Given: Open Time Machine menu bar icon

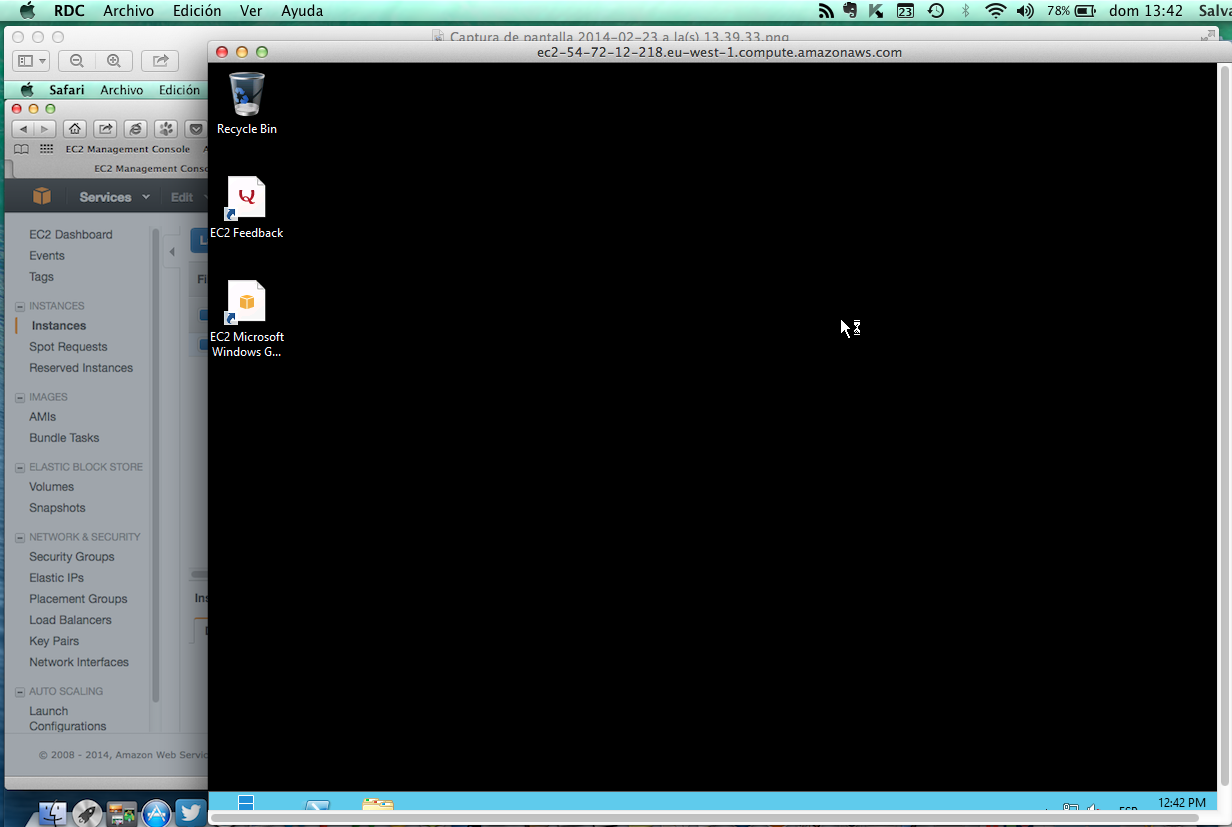Looking at the screenshot, I should (x=936, y=11).
